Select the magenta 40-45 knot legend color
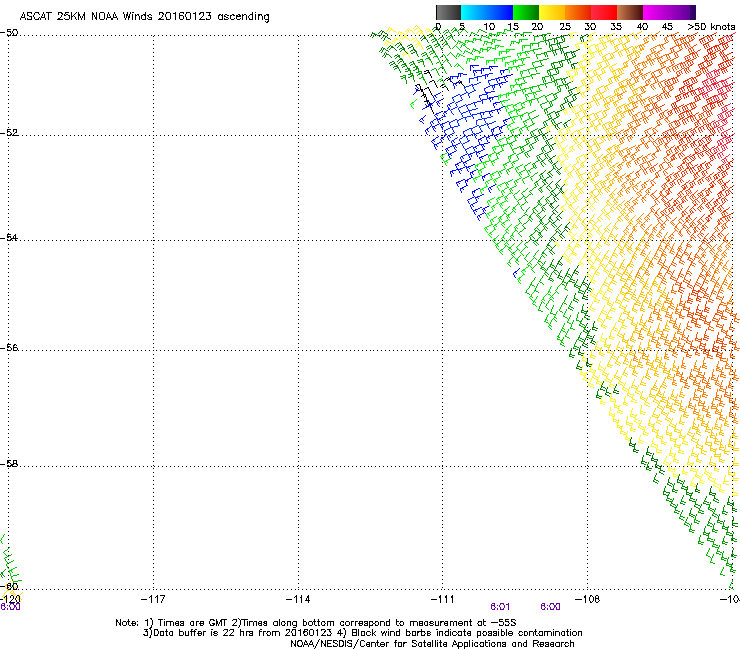This screenshot has height=650, width=740. [656, 12]
